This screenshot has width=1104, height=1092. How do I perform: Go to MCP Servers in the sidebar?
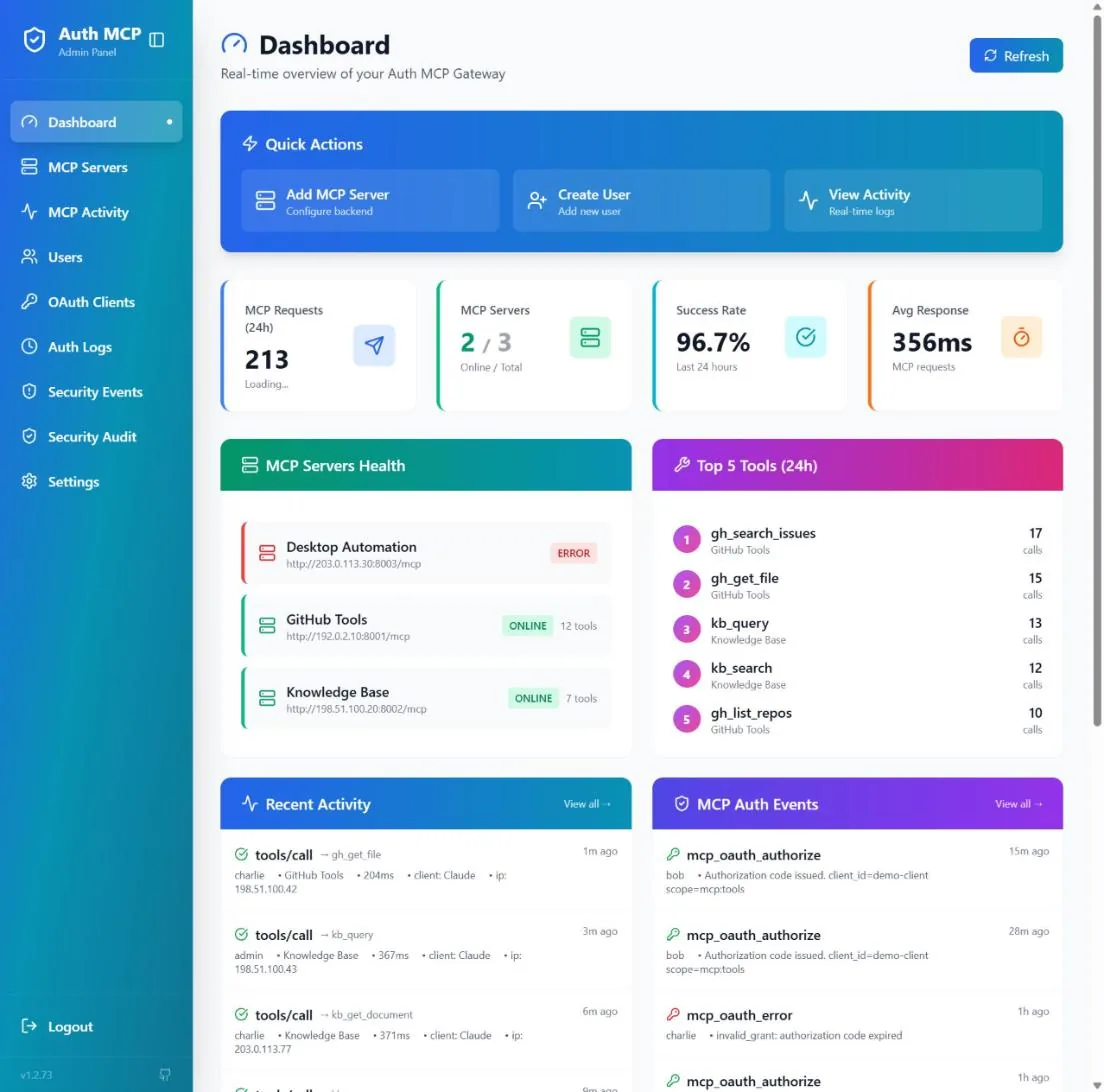coord(96,167)
